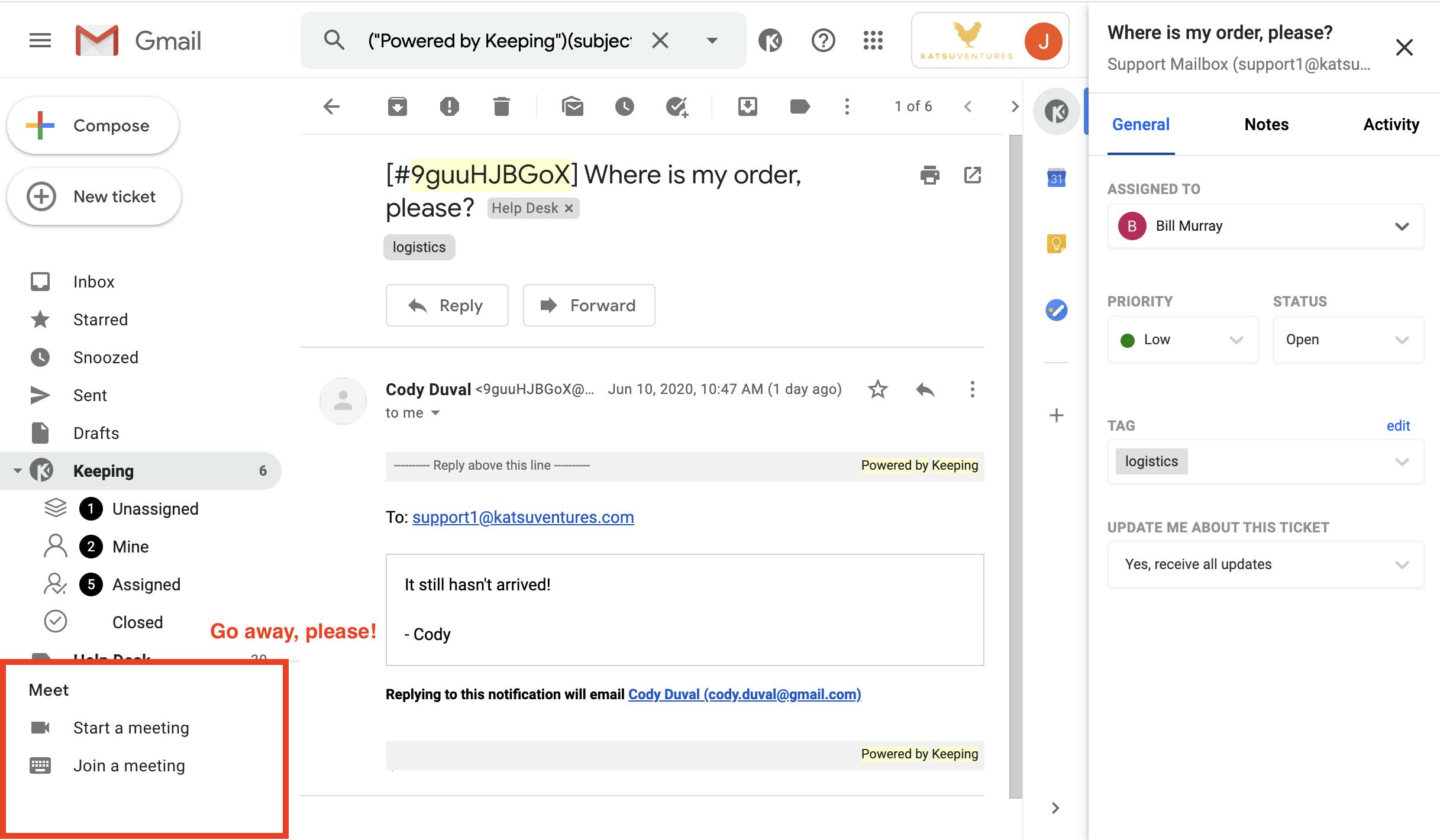Click the logistics tag edit link
Screen dimensions: 1440x840
1398,426
